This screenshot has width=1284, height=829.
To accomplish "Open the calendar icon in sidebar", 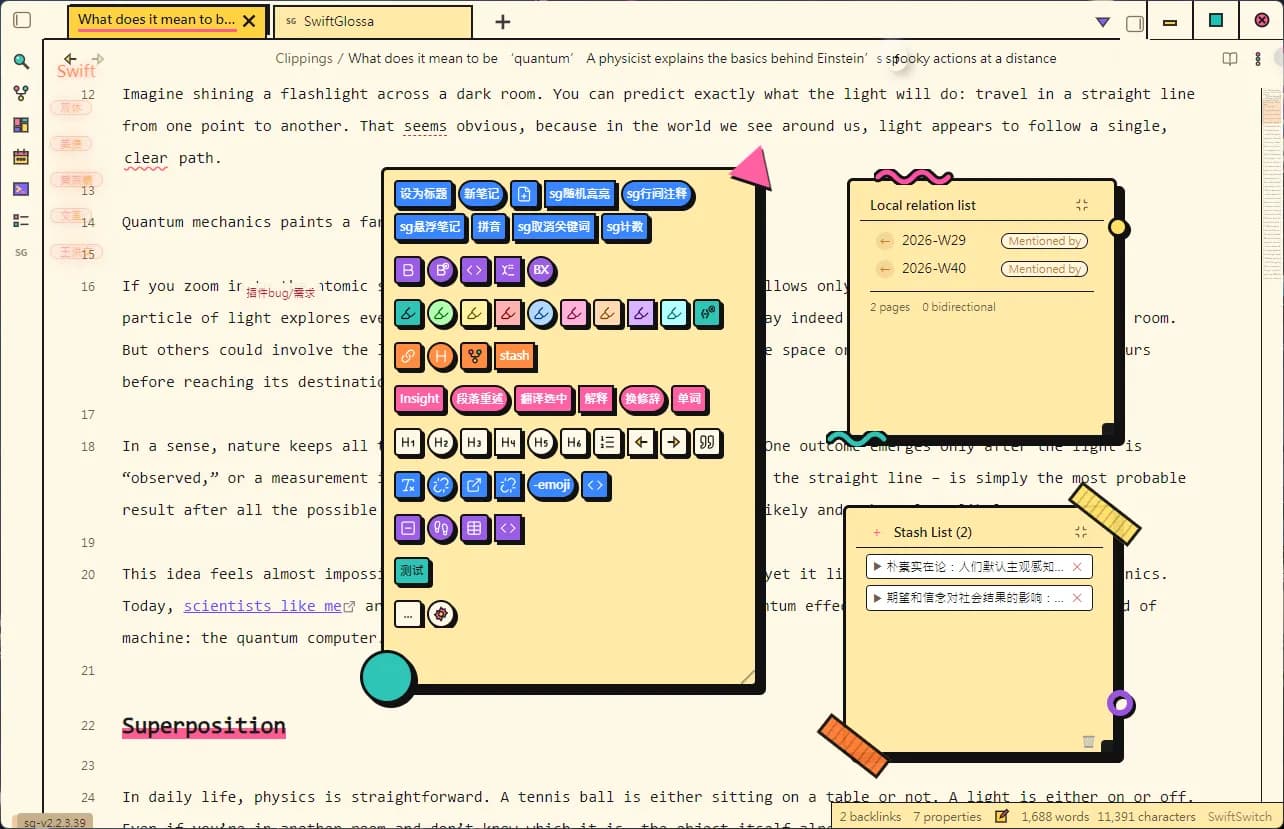I will pyautogui.click(x=21, y=157).
